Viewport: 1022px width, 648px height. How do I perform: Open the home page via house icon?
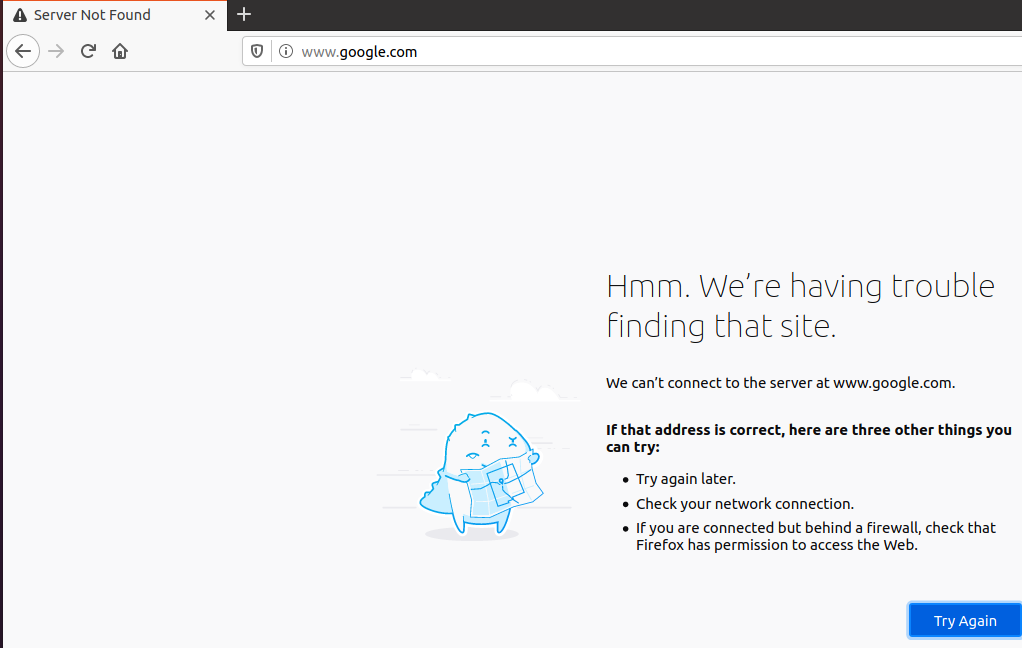[x=120, y=51]
